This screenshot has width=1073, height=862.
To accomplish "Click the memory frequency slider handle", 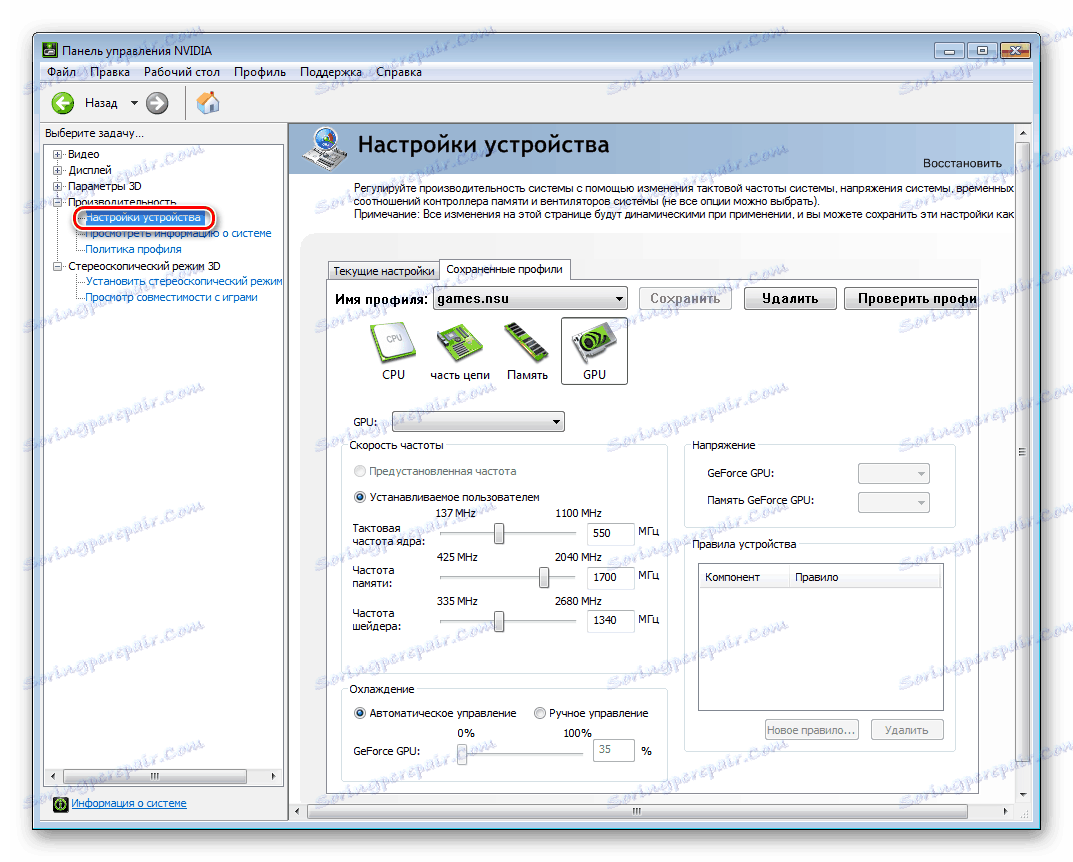I will point(543,577).
